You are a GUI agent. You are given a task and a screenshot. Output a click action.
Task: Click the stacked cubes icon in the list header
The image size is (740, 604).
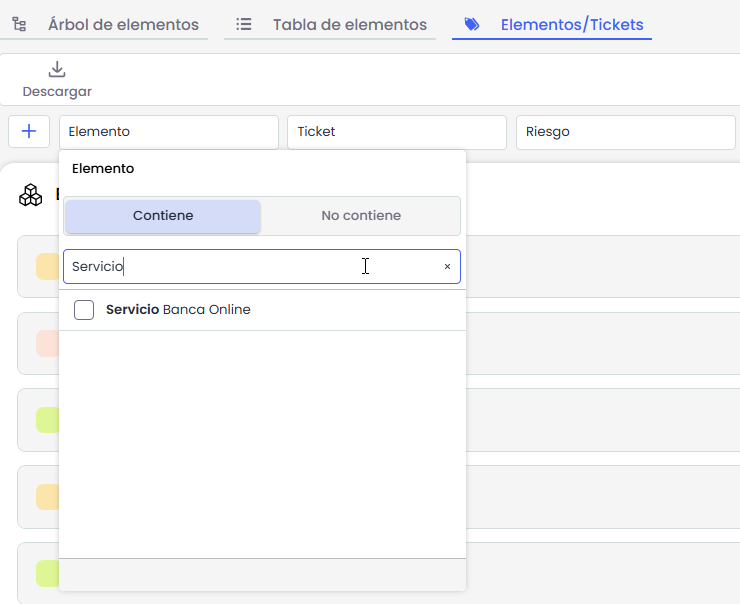(x=31, y=195)
